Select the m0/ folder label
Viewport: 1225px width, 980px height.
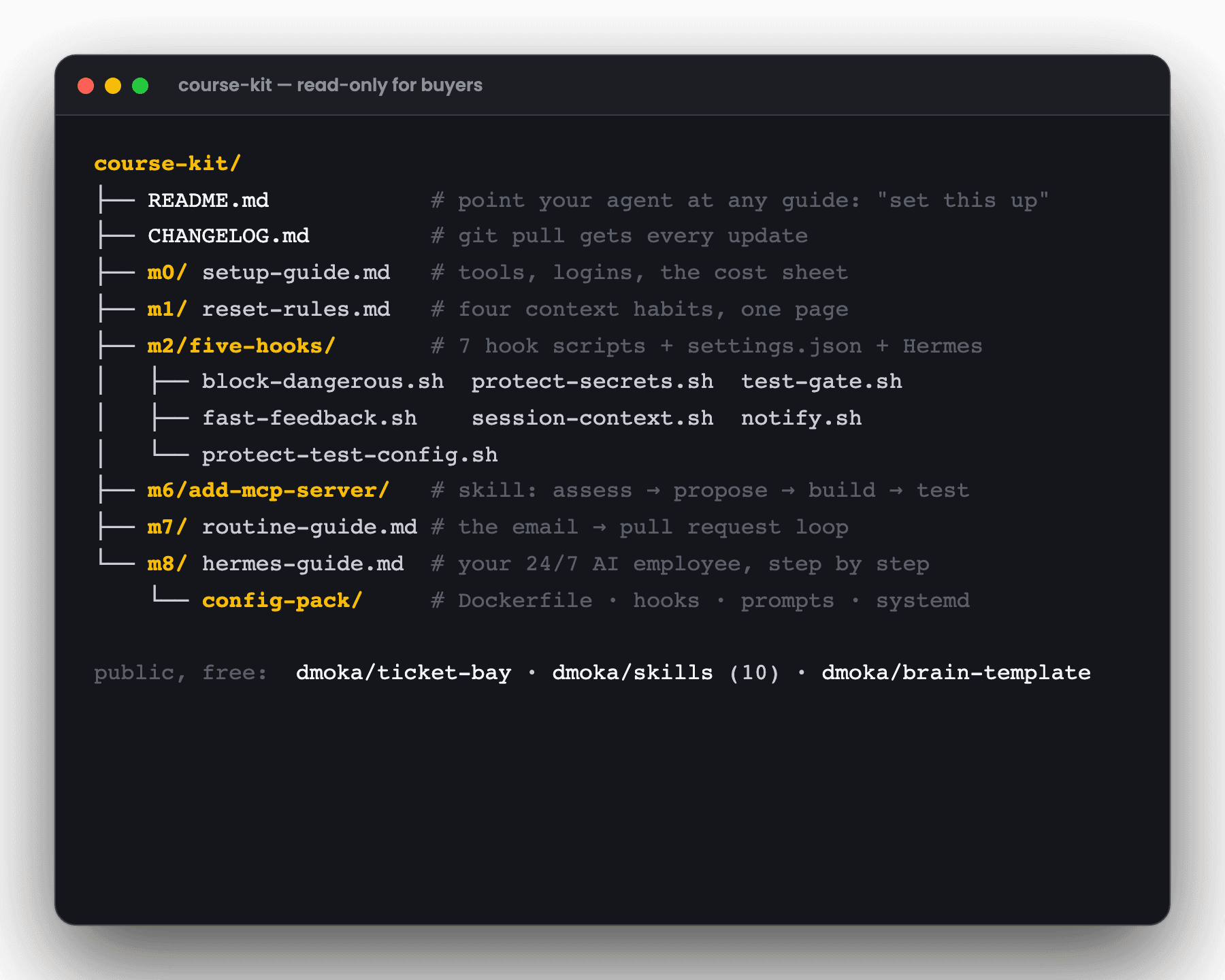click(167, 272)
